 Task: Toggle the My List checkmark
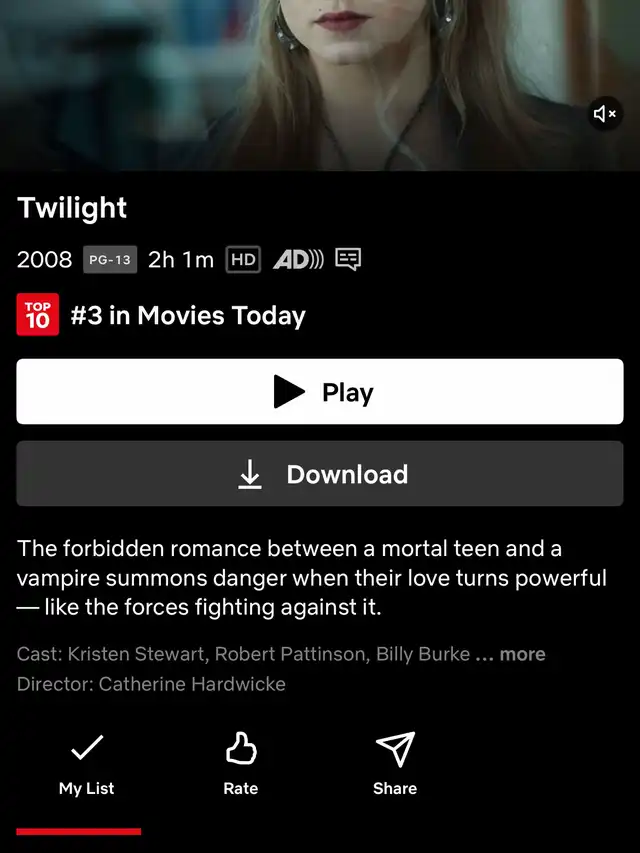pyautogui.click(x=87, y=747)
